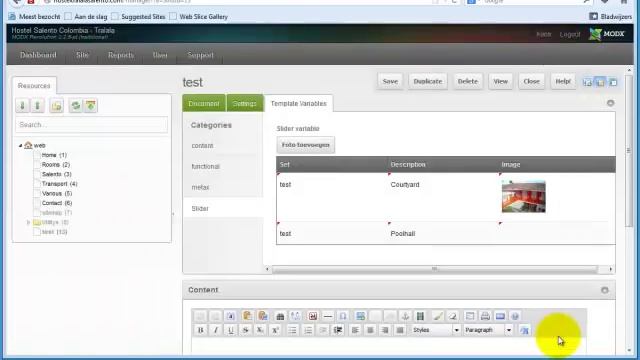Insert an ordered numbered list
Screen dimensions: 640x360
(308, 330)
